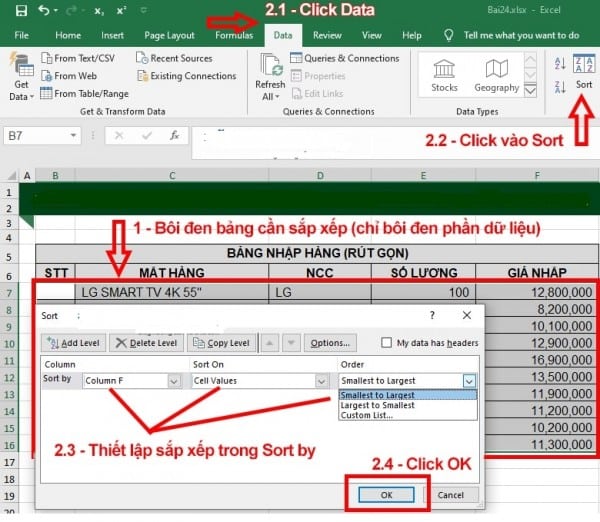The image size is (600, 522).
Task: Switch to the Home tab
Action: (x=68, y=35)
